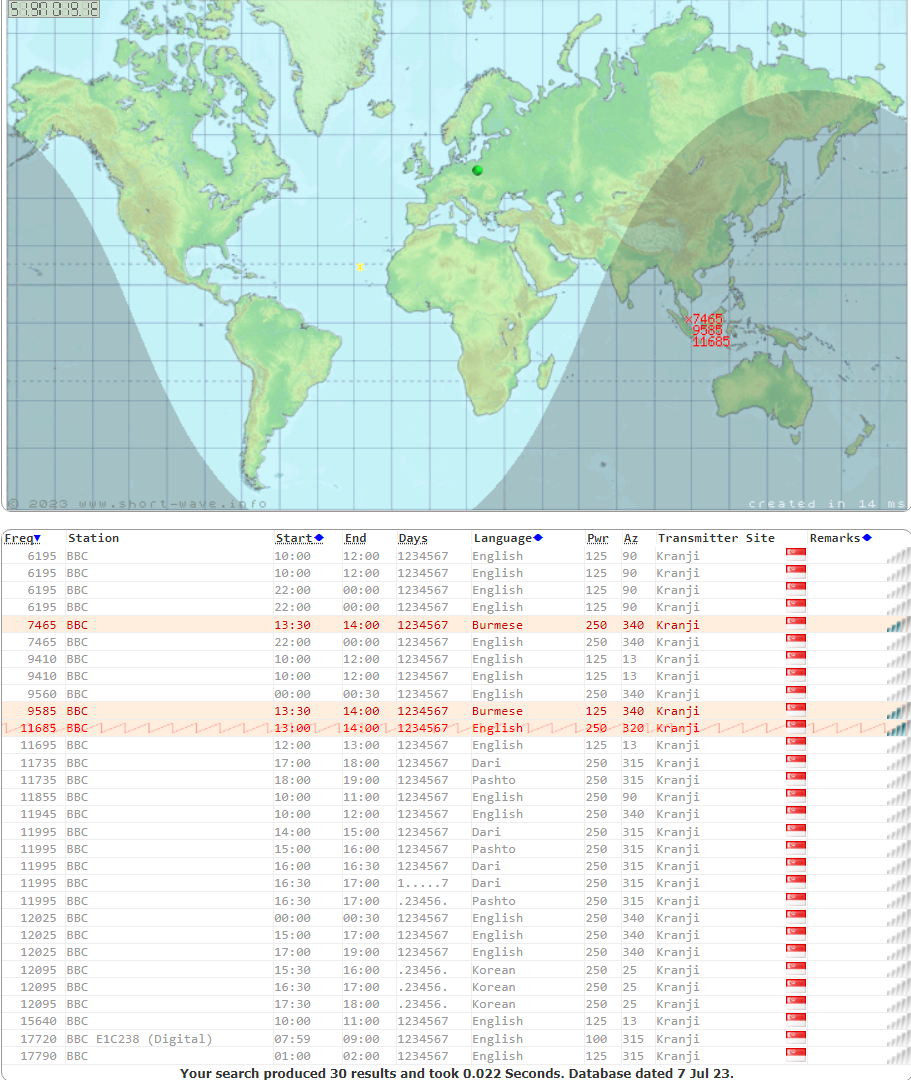Image resolution: width=911 pixels, height=1080 pixels.
Task: Click the End column header
Action: [355, 538]
